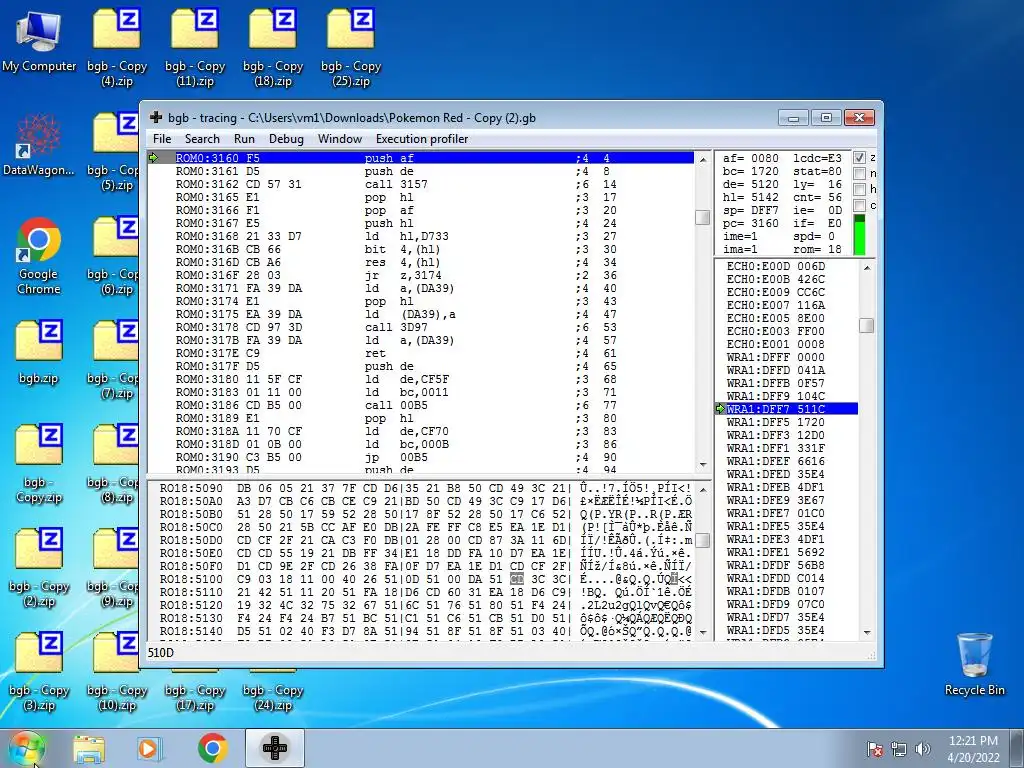Click the stack pane scroll up arrow
Image resolution: width=1024 pixels, height=768 pixels.
pos(867,267)
